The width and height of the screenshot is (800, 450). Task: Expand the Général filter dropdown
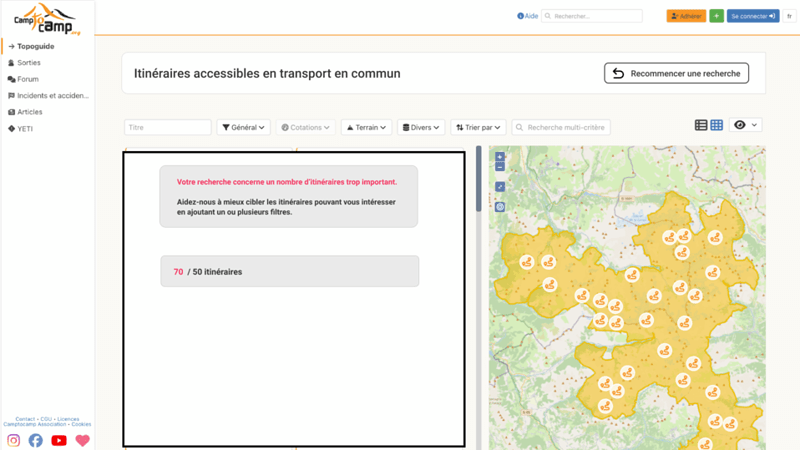coord(243,127)
